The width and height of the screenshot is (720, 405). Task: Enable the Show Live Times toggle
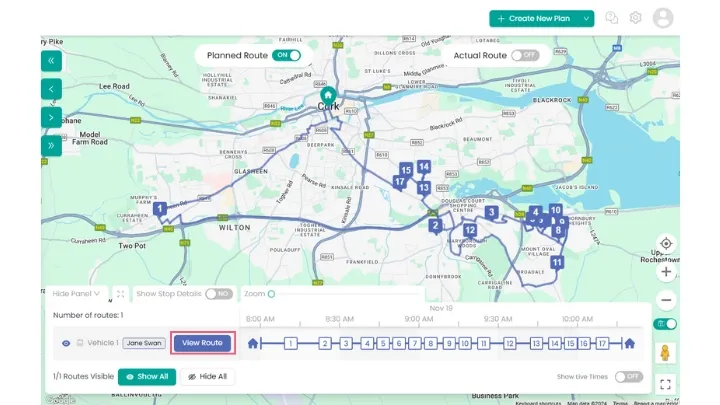click(628, 377)
